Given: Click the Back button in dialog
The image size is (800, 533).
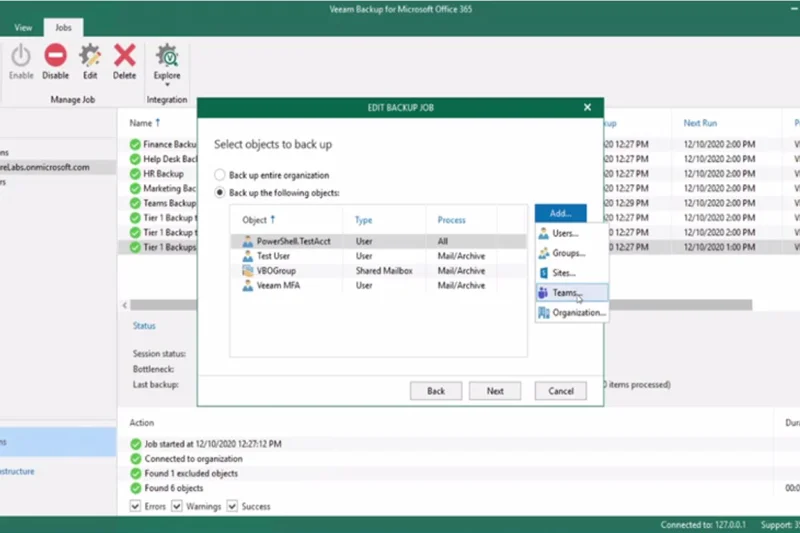Looking at the screenshot, I should (x=436, y=391).
